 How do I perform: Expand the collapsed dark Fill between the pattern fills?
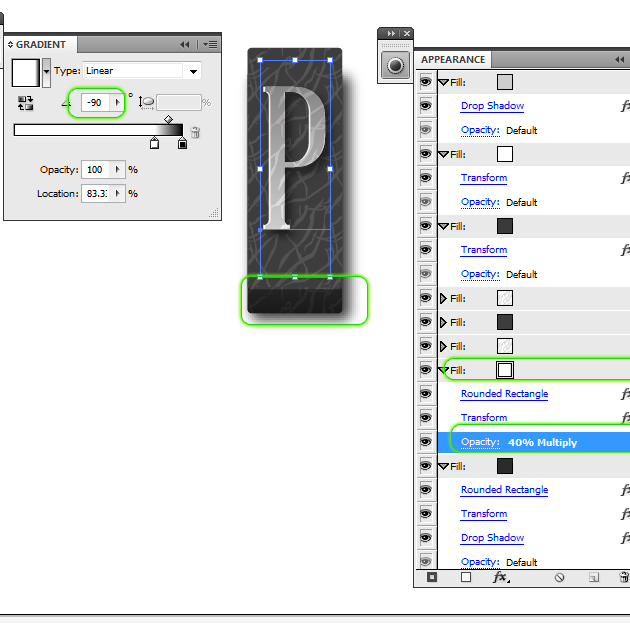click(x=443, y=322)
